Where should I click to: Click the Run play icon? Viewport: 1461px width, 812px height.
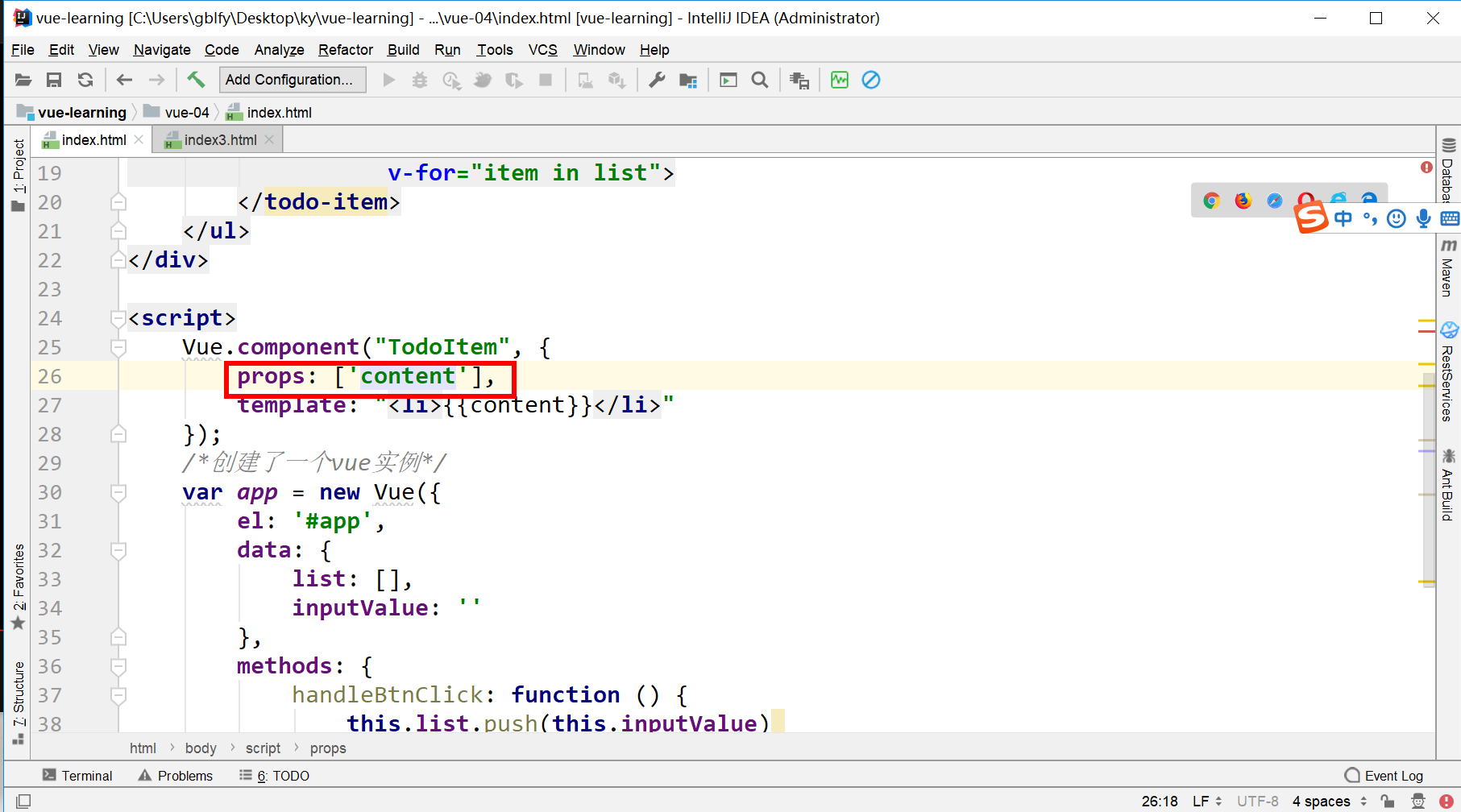[x=389, y=80]
